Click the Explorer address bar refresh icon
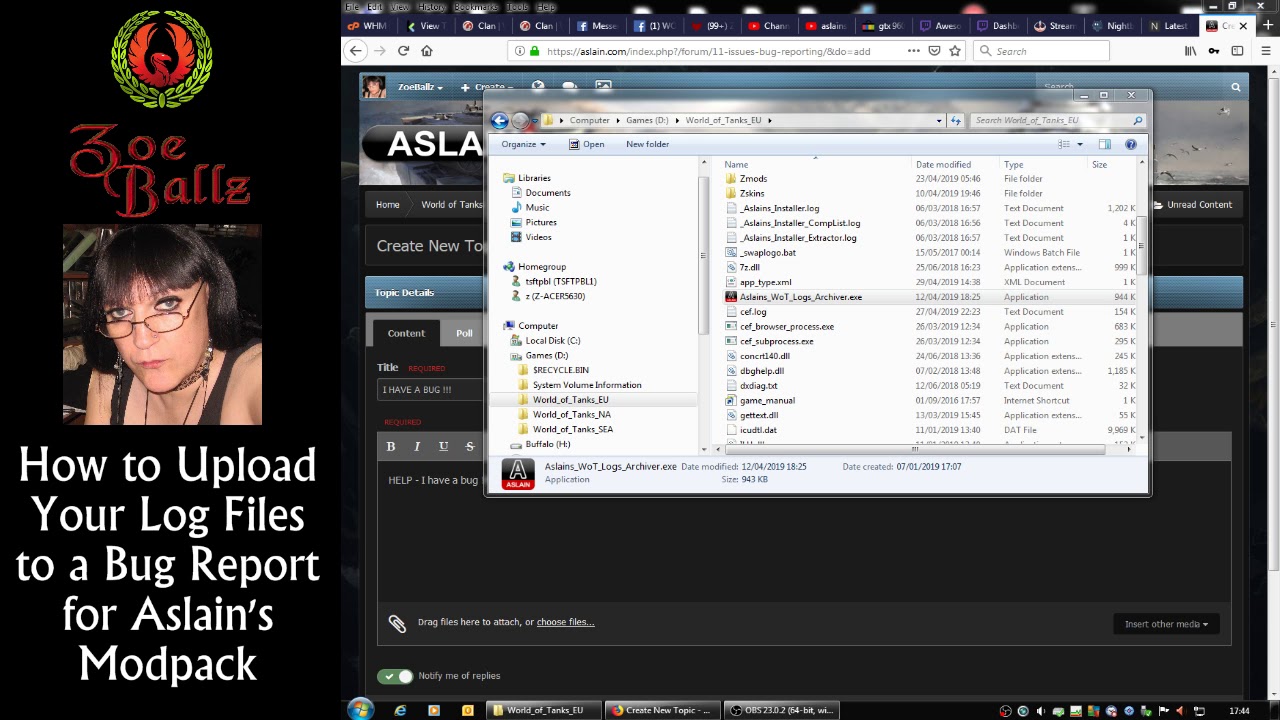Viewport: 1280px width, 720px height. (x=956, y=120)
